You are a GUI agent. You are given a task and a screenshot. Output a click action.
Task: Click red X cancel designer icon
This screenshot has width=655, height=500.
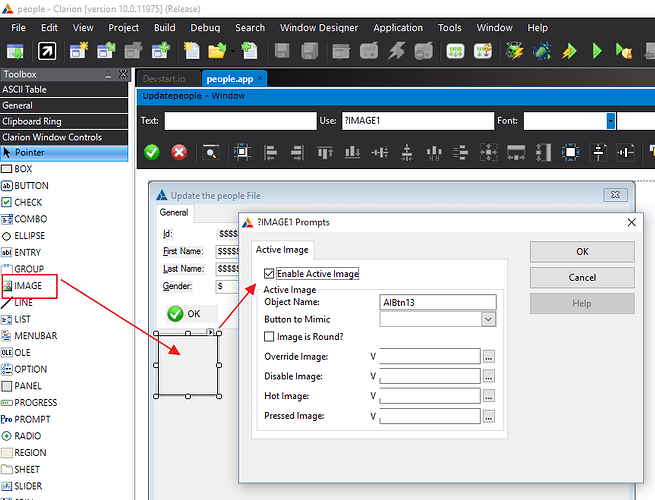(x=179, y=152)
